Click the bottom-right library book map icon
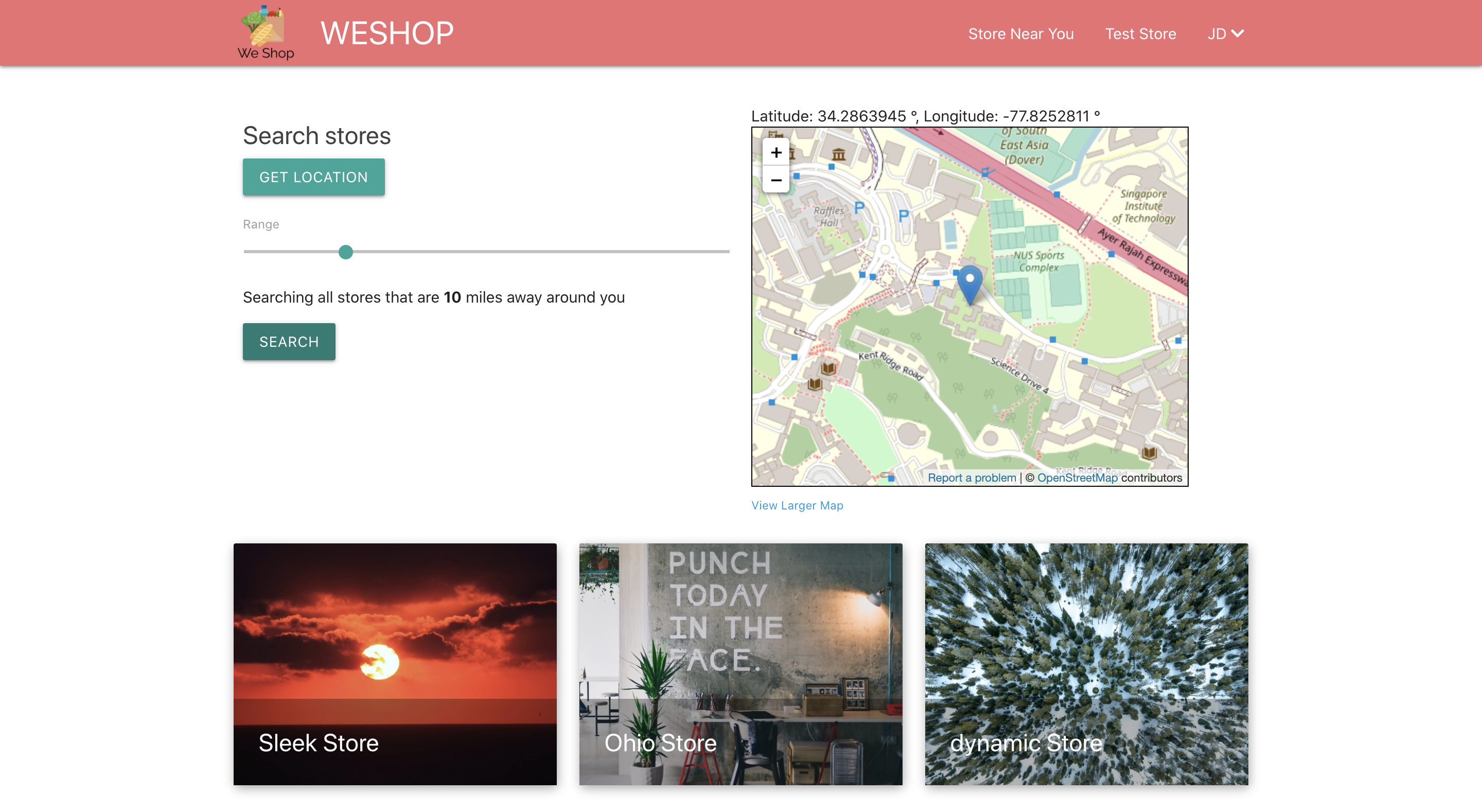The width and height of the screenshot is (1482, 812). click(x=1149, y=453)
